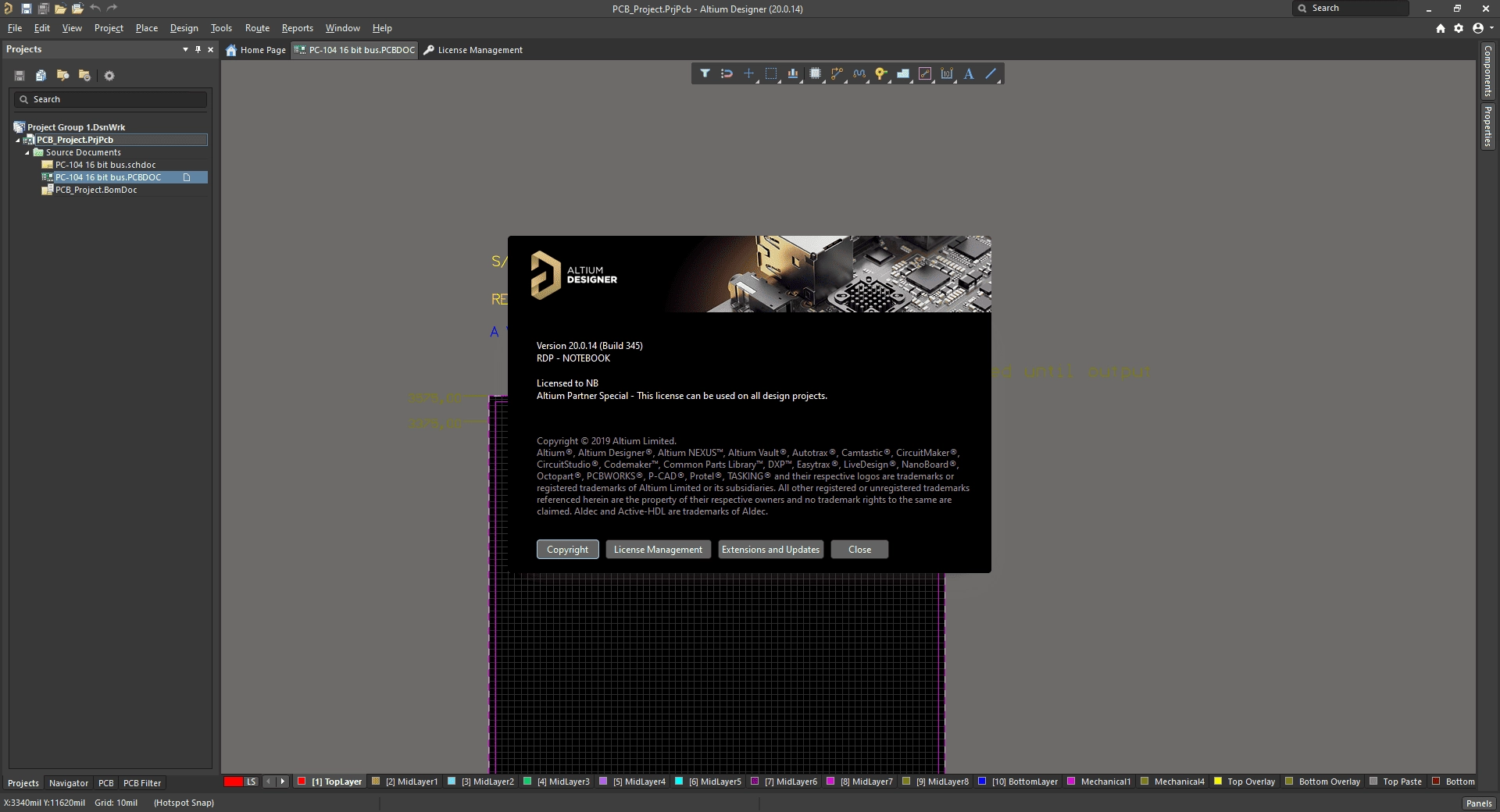1500x812 pixels.
Task: Click the place string 'A' icon
Action: tap(969, 73)
